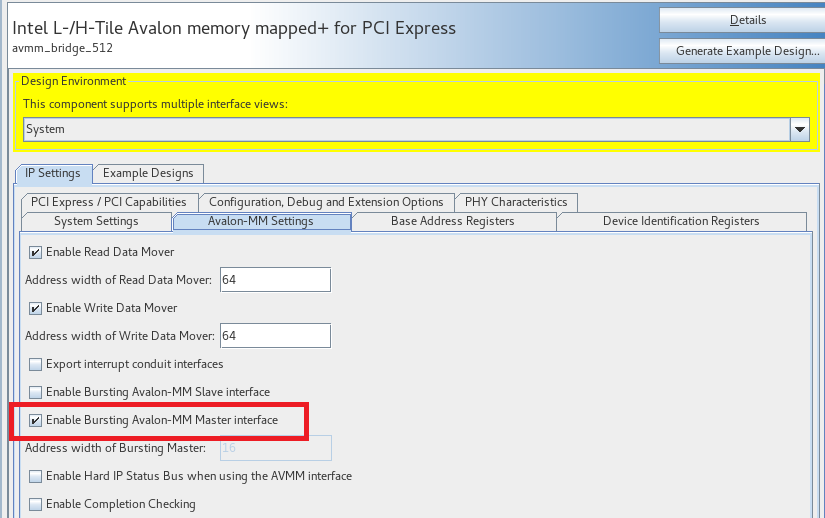Viewport: 825px width, 518px height.
Task: Click Address width of Read Data Mover field
Action: [x=275, y=280]
